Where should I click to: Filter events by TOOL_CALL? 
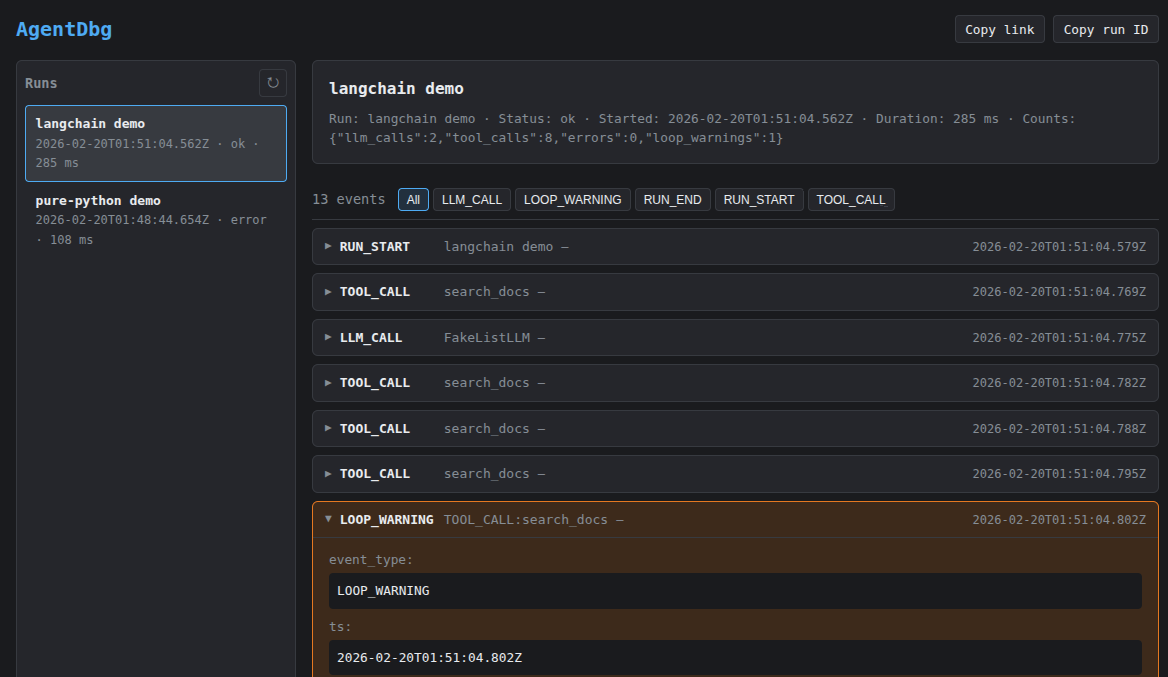point(851,199)
